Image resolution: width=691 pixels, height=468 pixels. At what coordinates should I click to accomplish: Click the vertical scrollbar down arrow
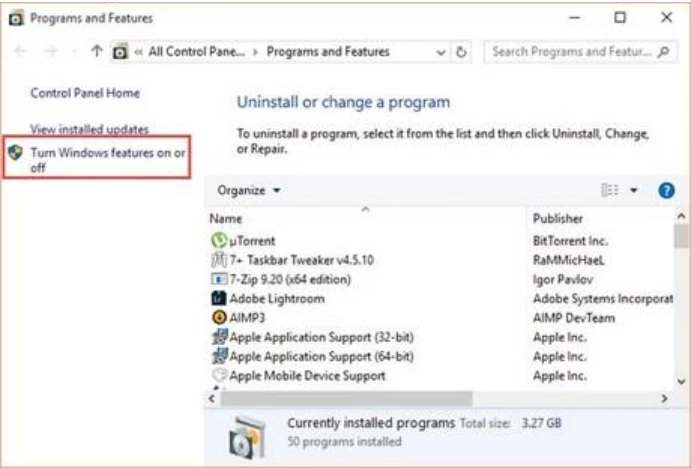tap(681, 382)
